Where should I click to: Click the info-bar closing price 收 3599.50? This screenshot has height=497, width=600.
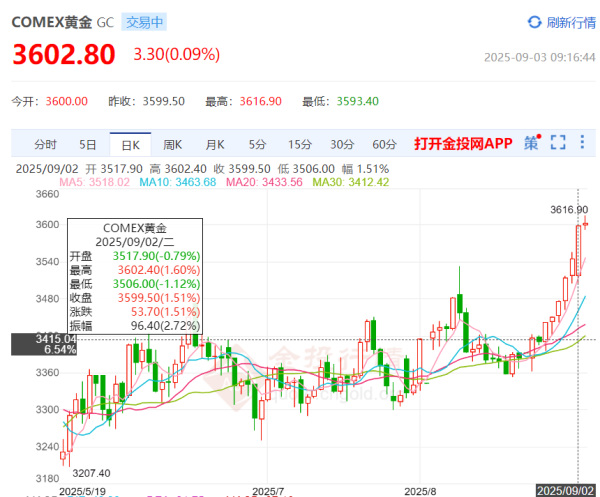pos(242,169)
